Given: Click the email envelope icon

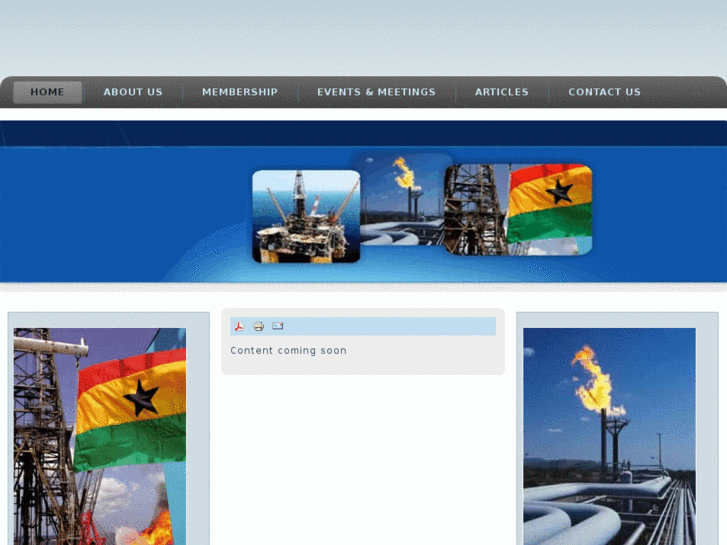Looking at the screenshot, I should tap(278, 326).
